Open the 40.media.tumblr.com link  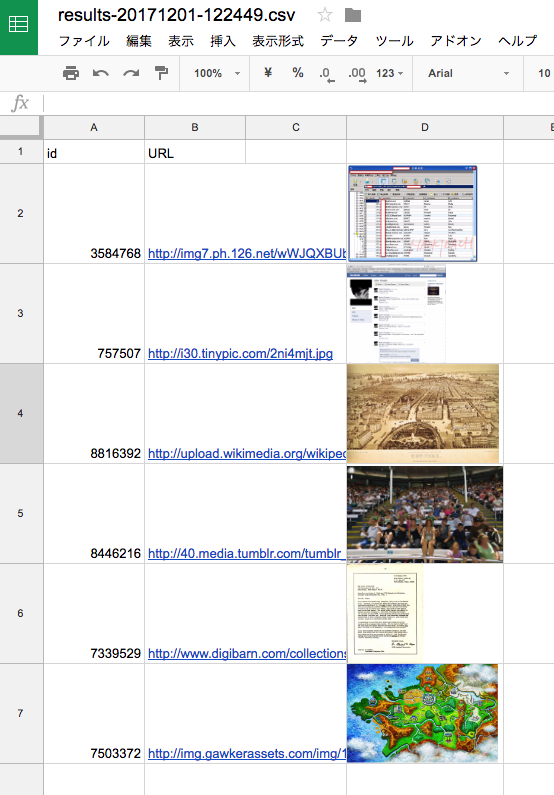click(247, 553)
